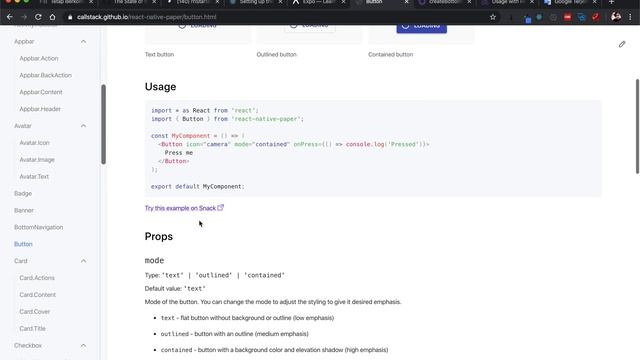Reload the current page

coord(38,17)
